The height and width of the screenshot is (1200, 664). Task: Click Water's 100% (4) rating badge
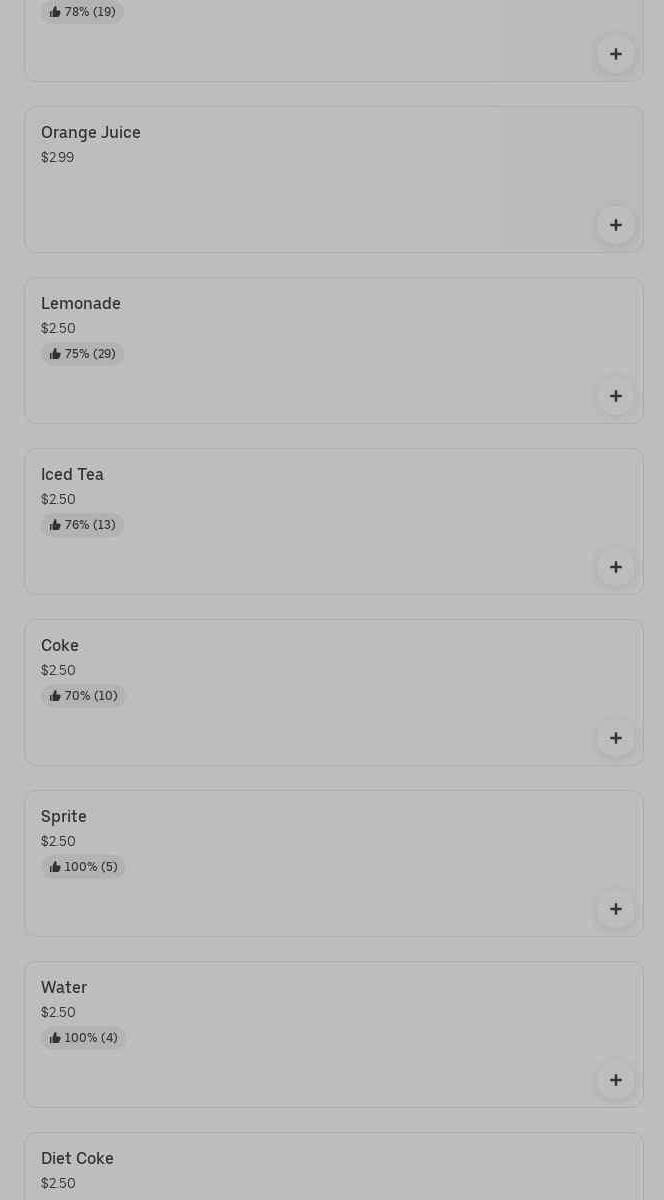(84, 1038)
